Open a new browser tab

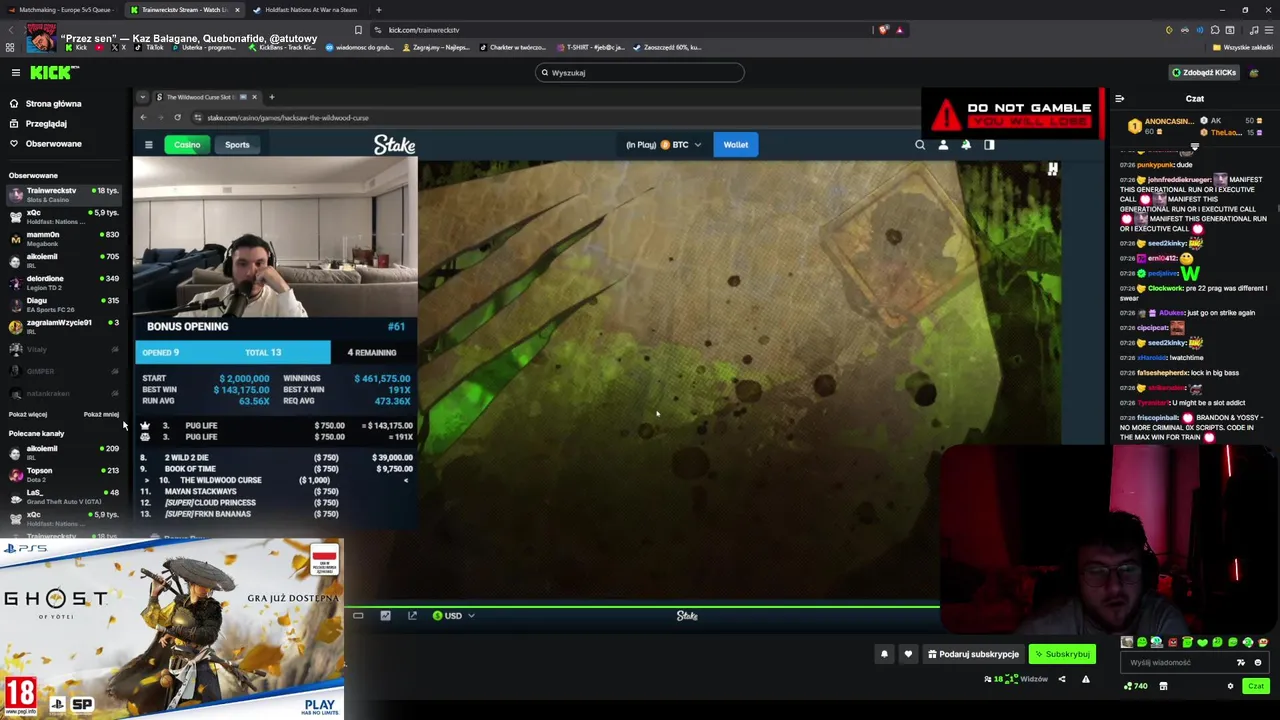pos(378,10)
